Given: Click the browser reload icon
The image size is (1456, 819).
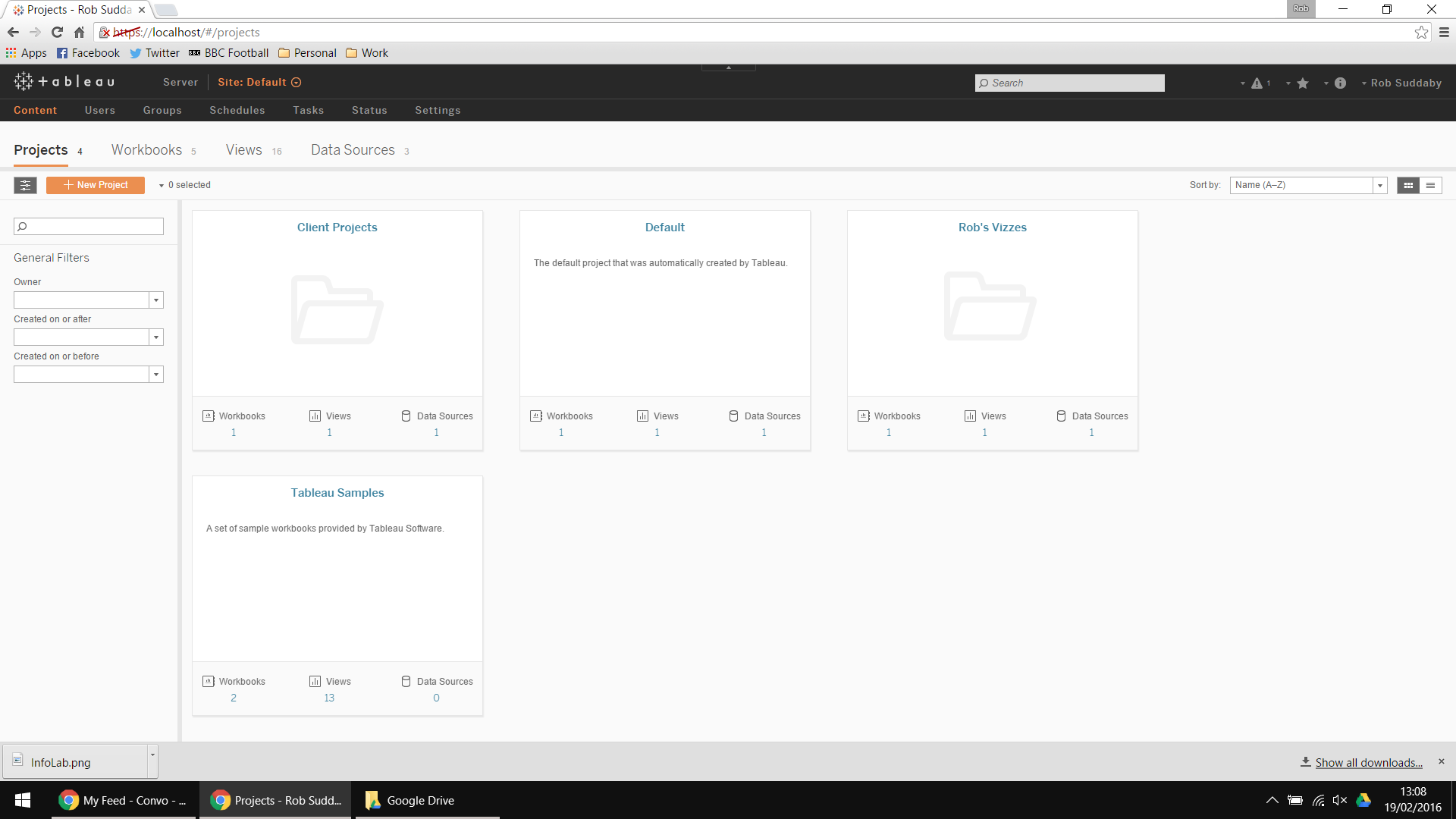Looking at the screenshot, I should (57, 32).
